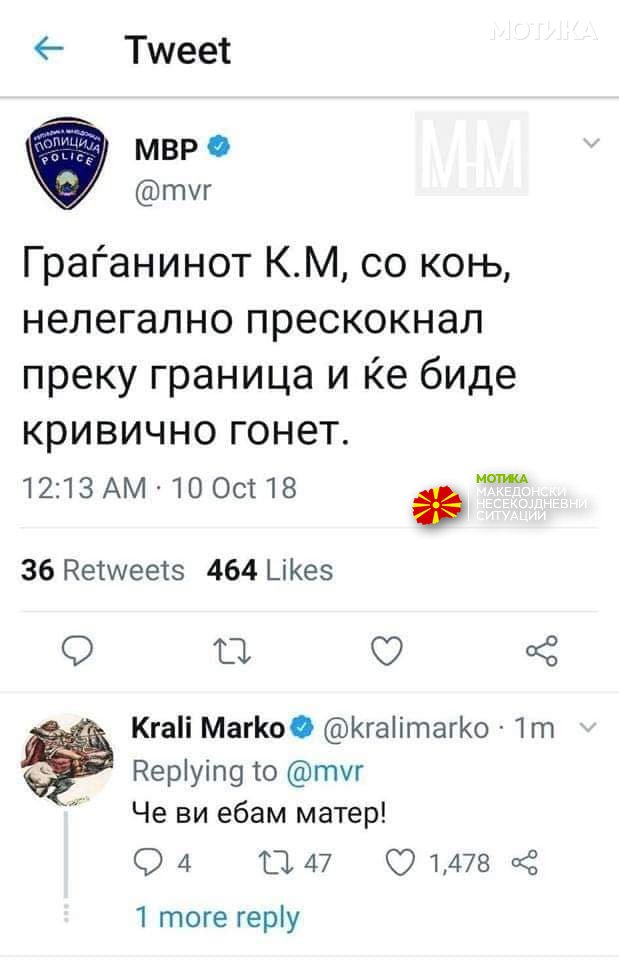619x960 pixels.
Task: Show 1 more reply
Action: tap(217, 917)
